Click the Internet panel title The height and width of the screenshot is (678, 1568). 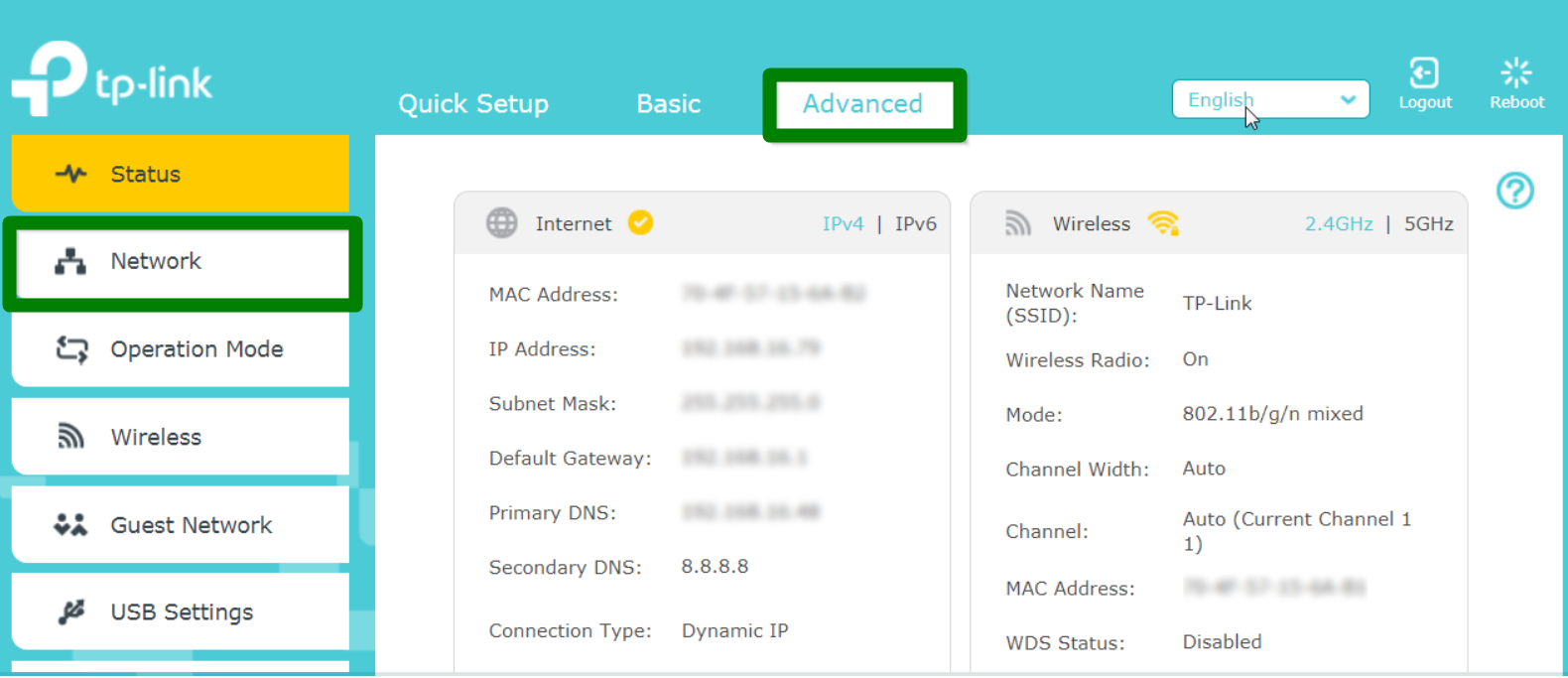574,224
